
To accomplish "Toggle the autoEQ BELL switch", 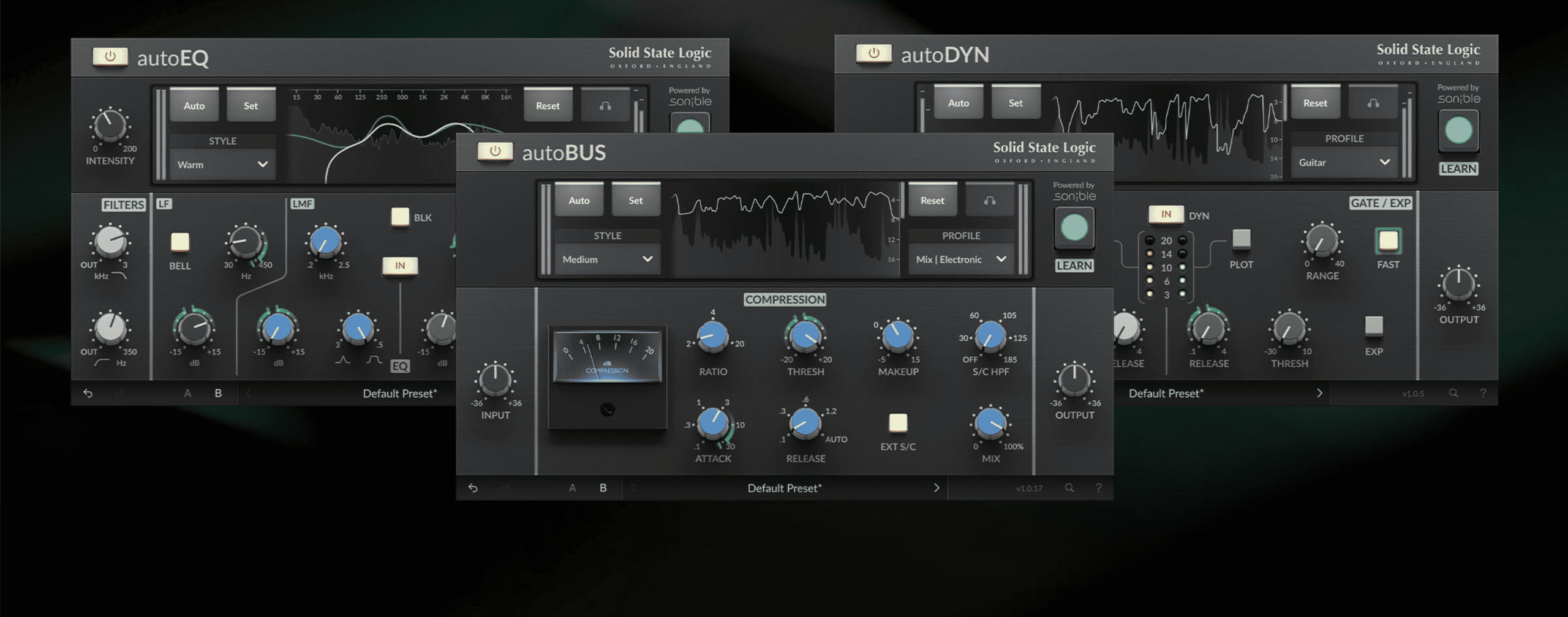I will coord(180,242).
